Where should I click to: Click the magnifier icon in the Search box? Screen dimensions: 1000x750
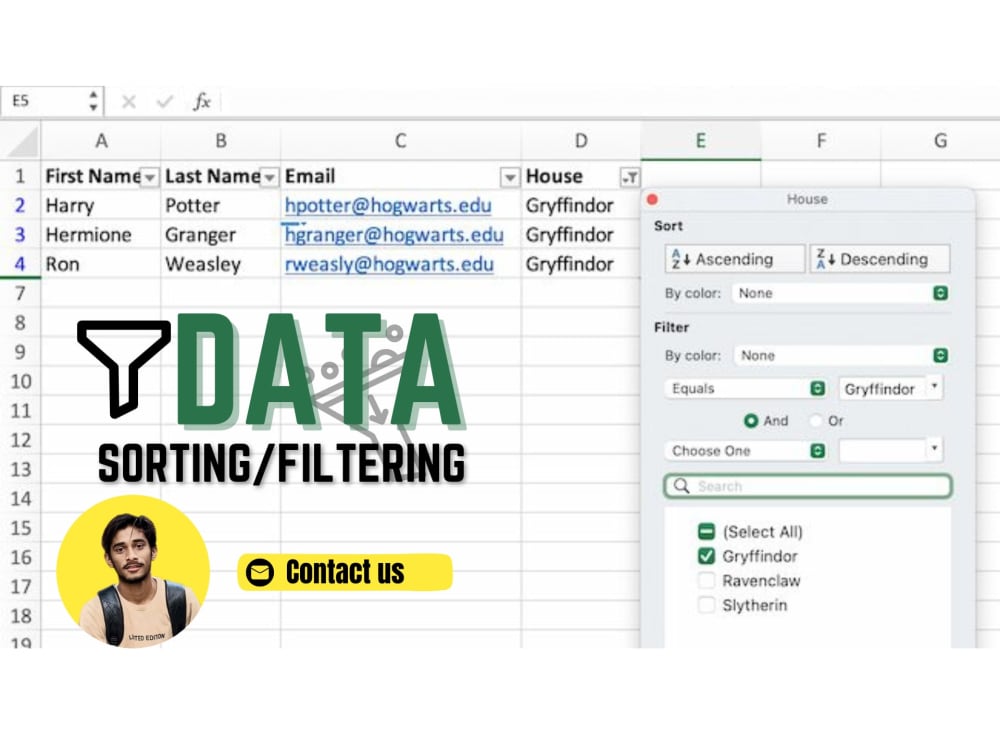coord(681,487)
